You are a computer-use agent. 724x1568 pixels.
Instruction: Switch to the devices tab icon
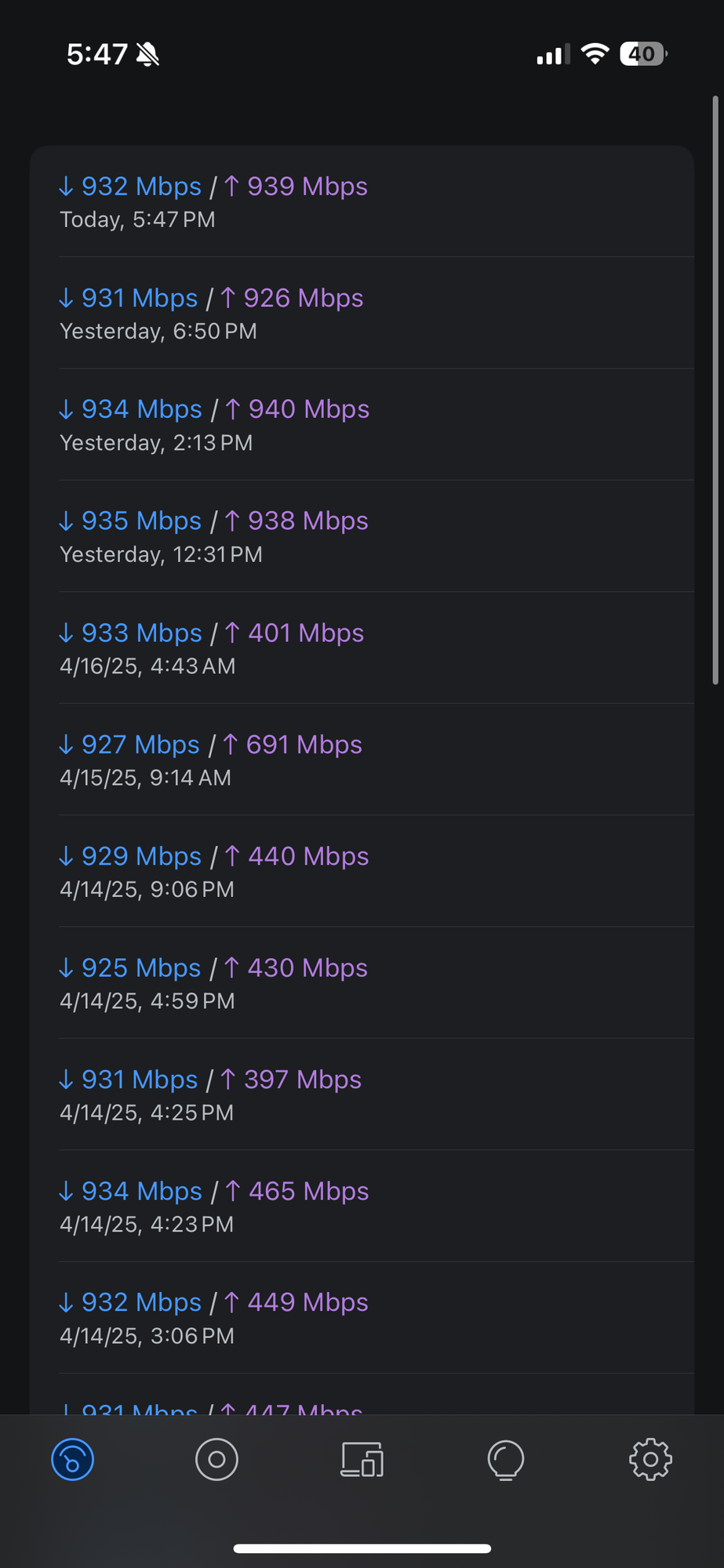(362, 1460)
